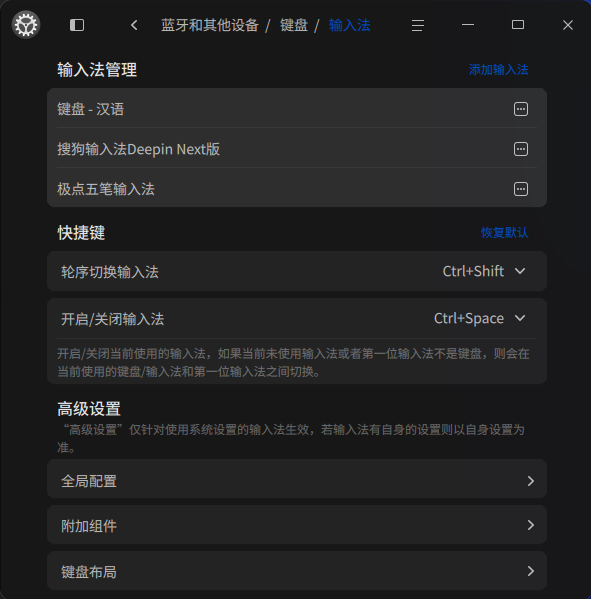The image size is (591, 599).
Task: Select the 输入法 breadcrumb
Action: 350,26
